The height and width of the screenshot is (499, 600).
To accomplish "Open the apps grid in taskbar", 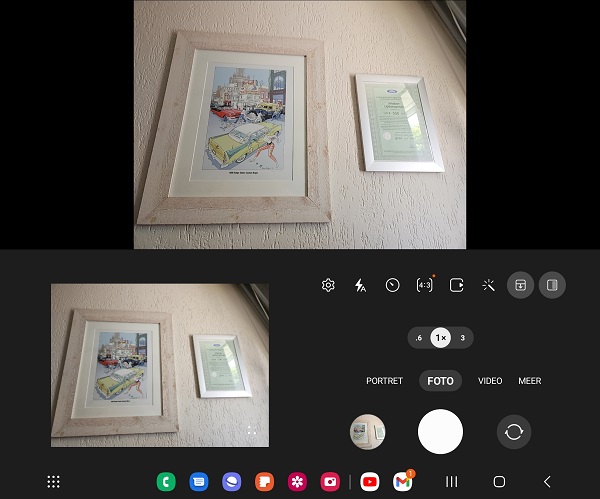I will 54,482.
